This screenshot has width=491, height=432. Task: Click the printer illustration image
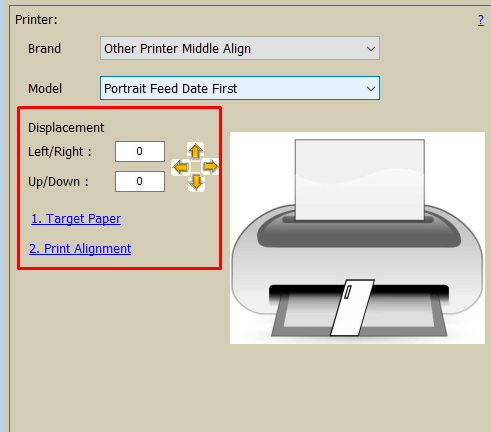pyautogui.click(x=357, y=238)
